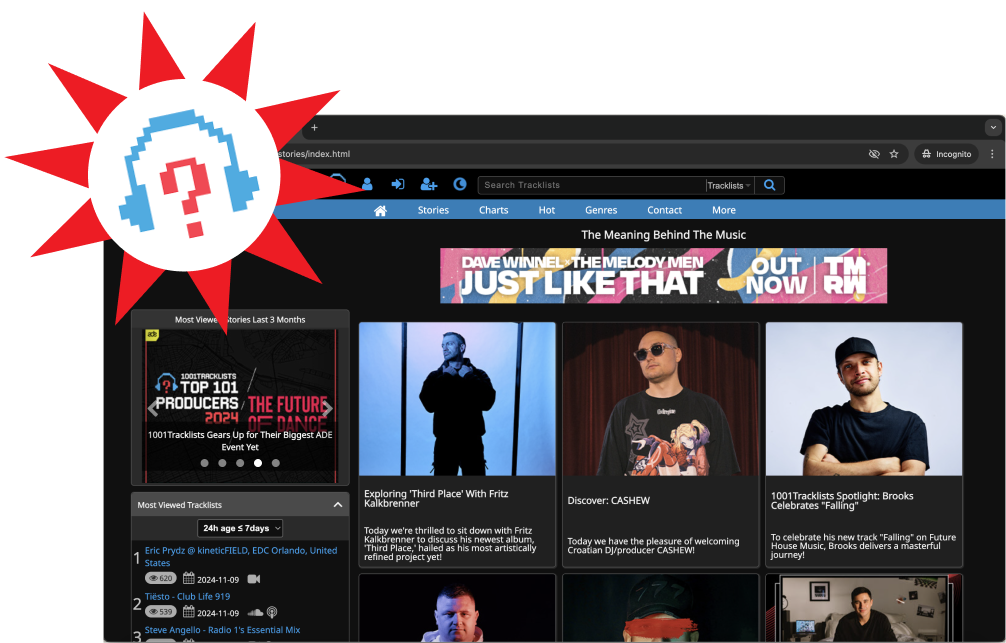Screen dimensions: 1006x643
Task: Open the CASHEW story photo
Action: pos(660,399)
